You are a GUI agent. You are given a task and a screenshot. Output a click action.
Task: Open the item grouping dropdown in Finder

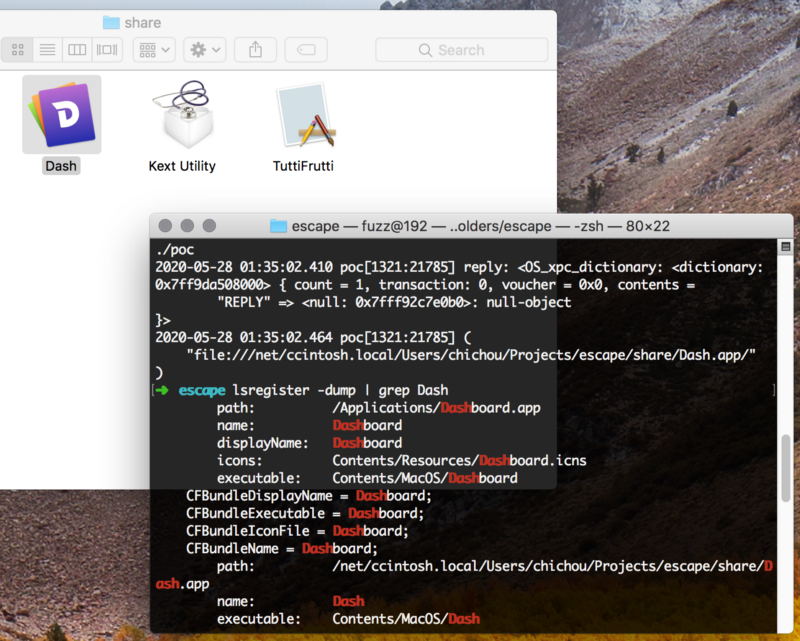click(x=154, y=50)
